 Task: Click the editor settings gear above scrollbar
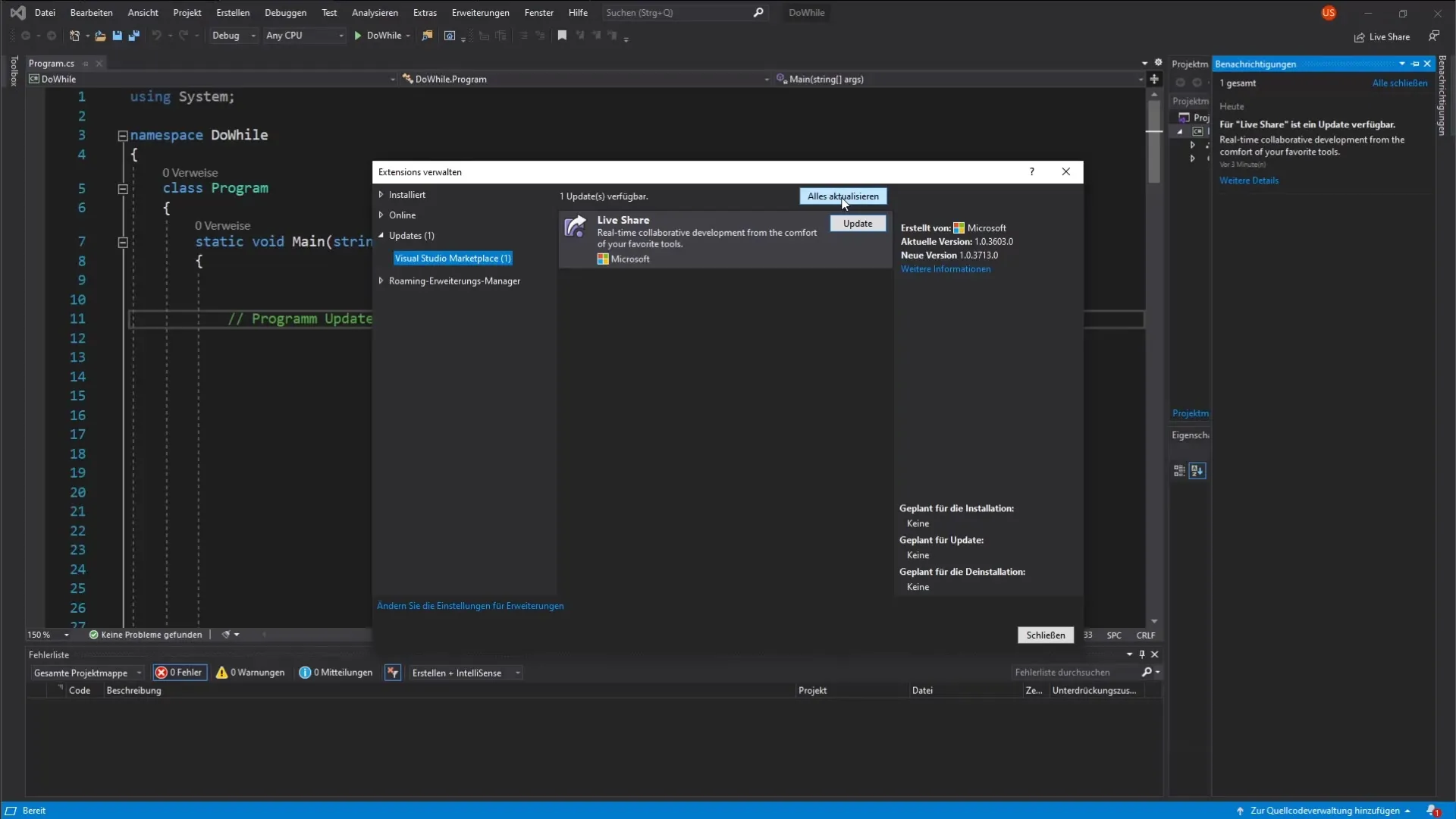coord(1158,63)
